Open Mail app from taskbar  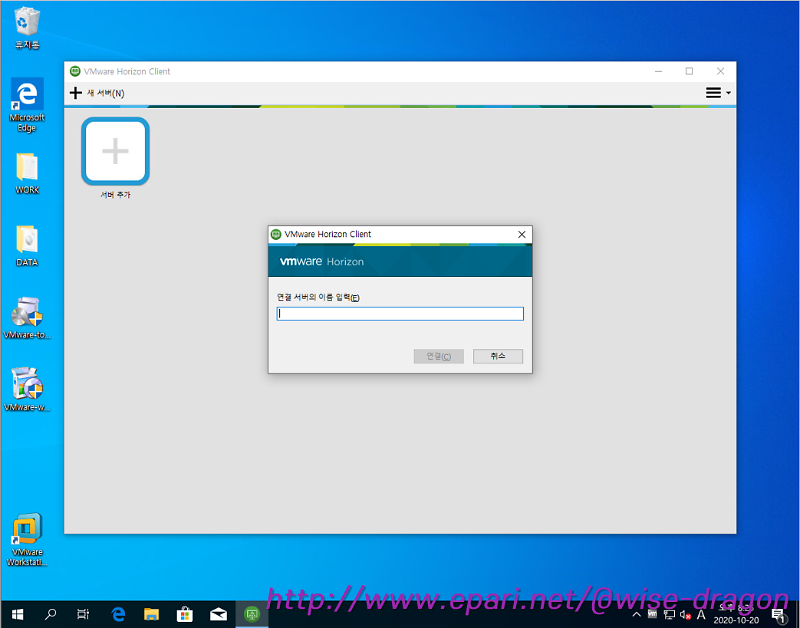click(218, 614)
